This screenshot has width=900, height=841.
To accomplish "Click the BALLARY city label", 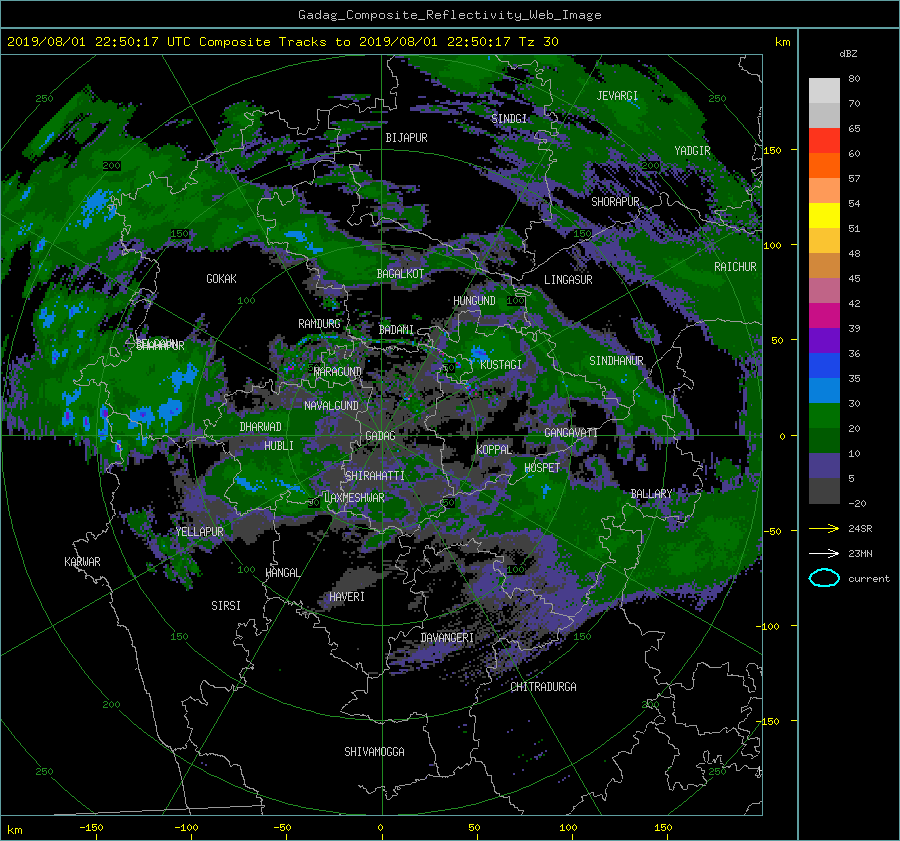I will [651, 494].
